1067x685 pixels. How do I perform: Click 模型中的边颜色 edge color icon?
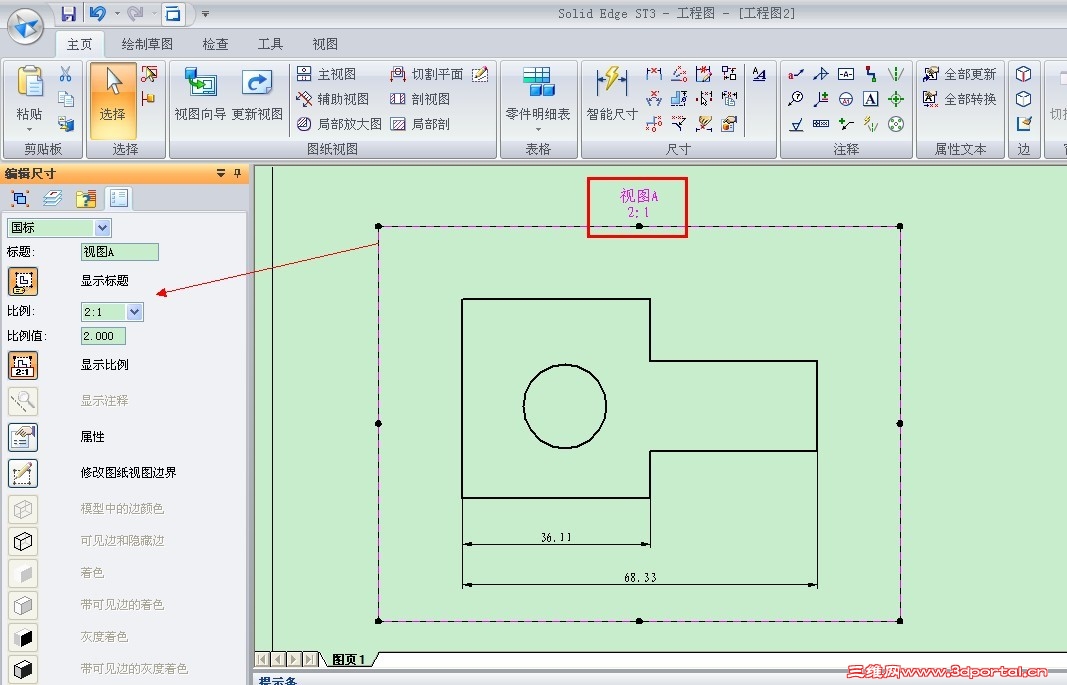point(23,509)
